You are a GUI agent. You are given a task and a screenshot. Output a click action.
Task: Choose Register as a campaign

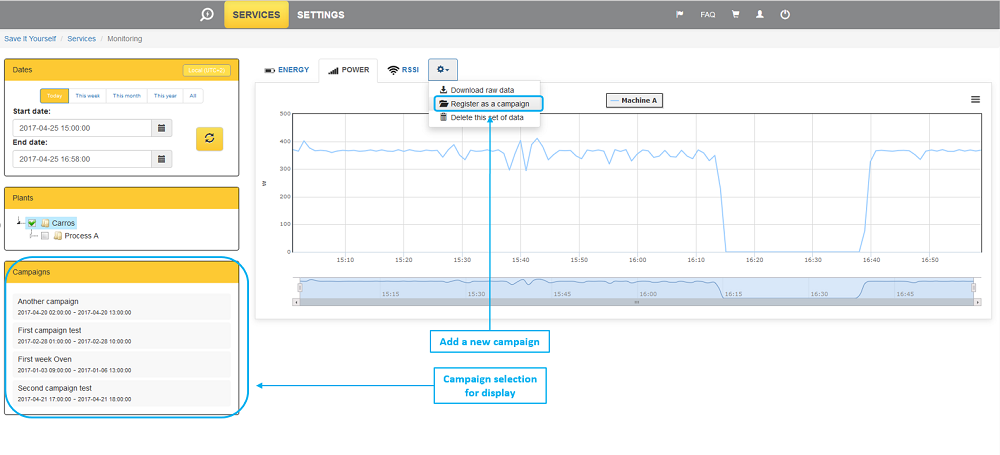pos(489,103)
